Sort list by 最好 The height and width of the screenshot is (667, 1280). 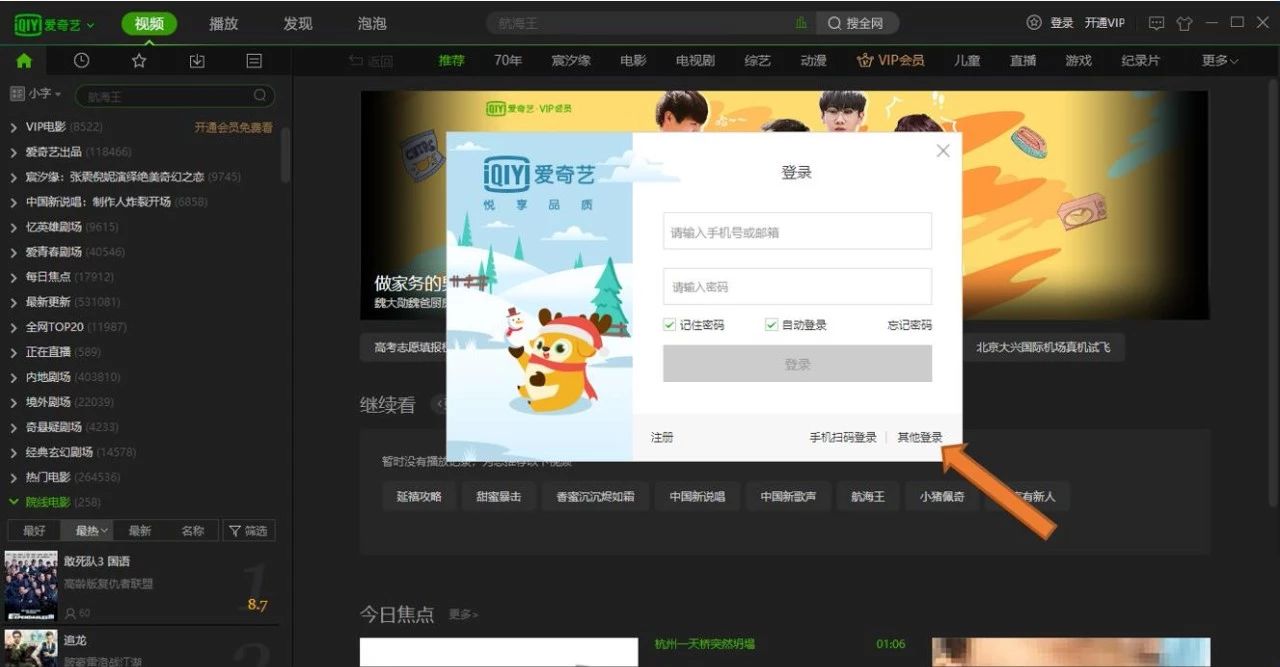coord(34,531)
